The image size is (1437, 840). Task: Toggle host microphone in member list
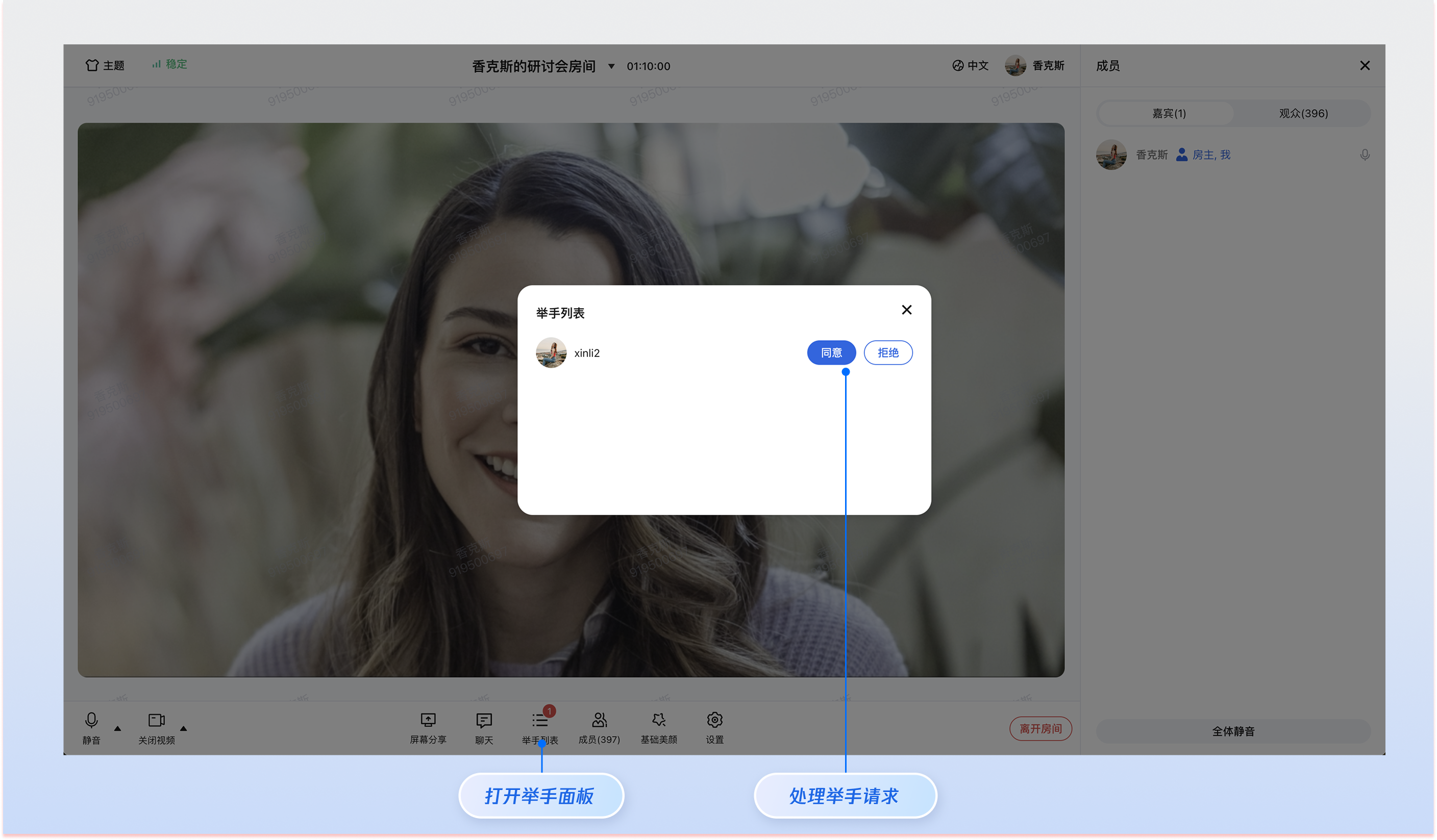pyautogui.click(x=1365, y=155)
